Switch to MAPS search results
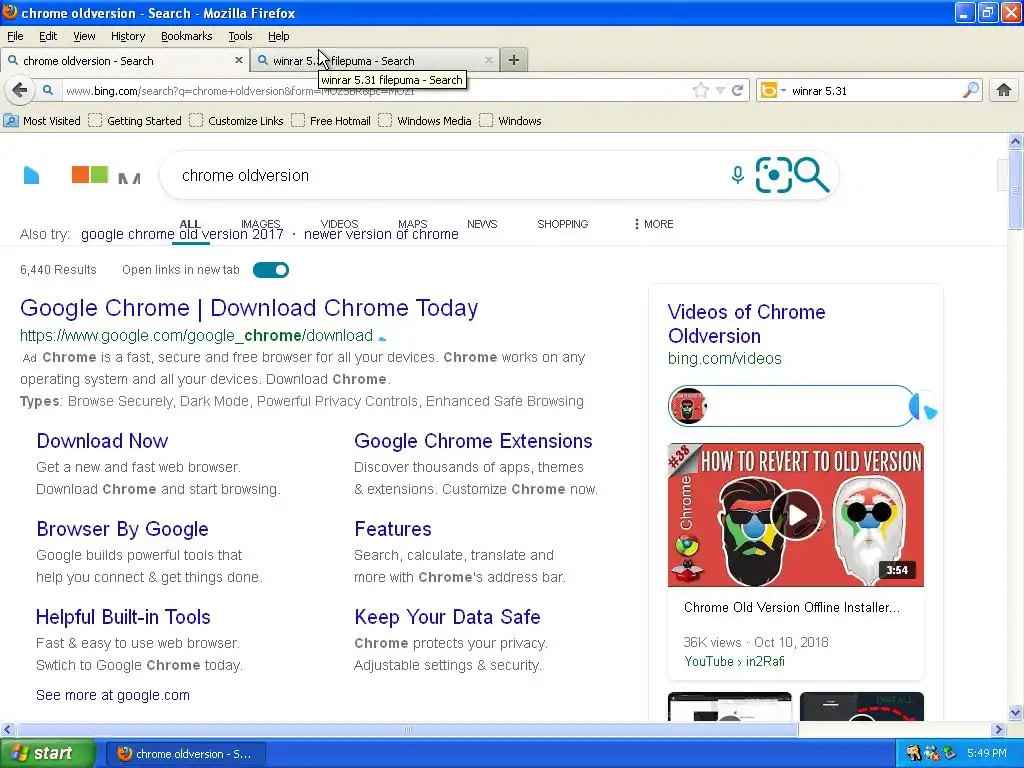 point(413,224)
